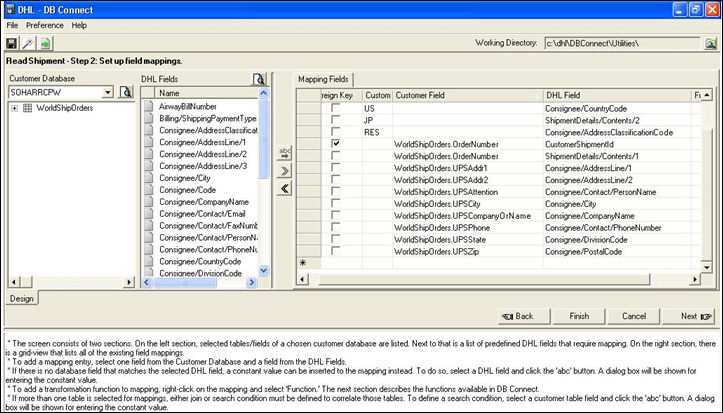Click the 'abc' constant value button
The image size is (723, 413).
[x=285, y=153]
